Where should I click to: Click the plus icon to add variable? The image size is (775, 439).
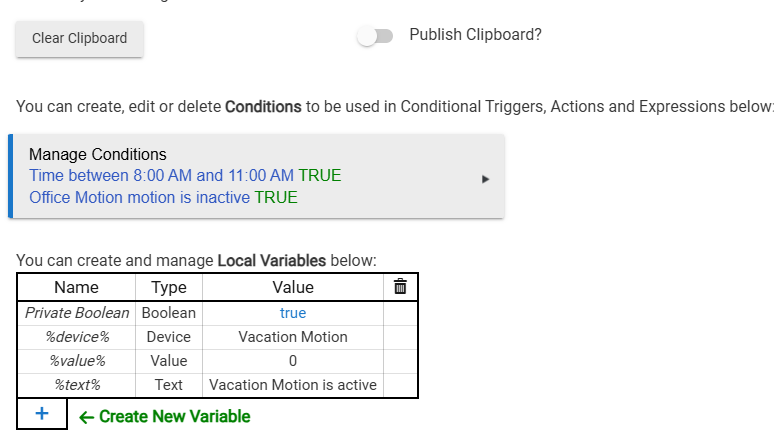pos(42,414)
